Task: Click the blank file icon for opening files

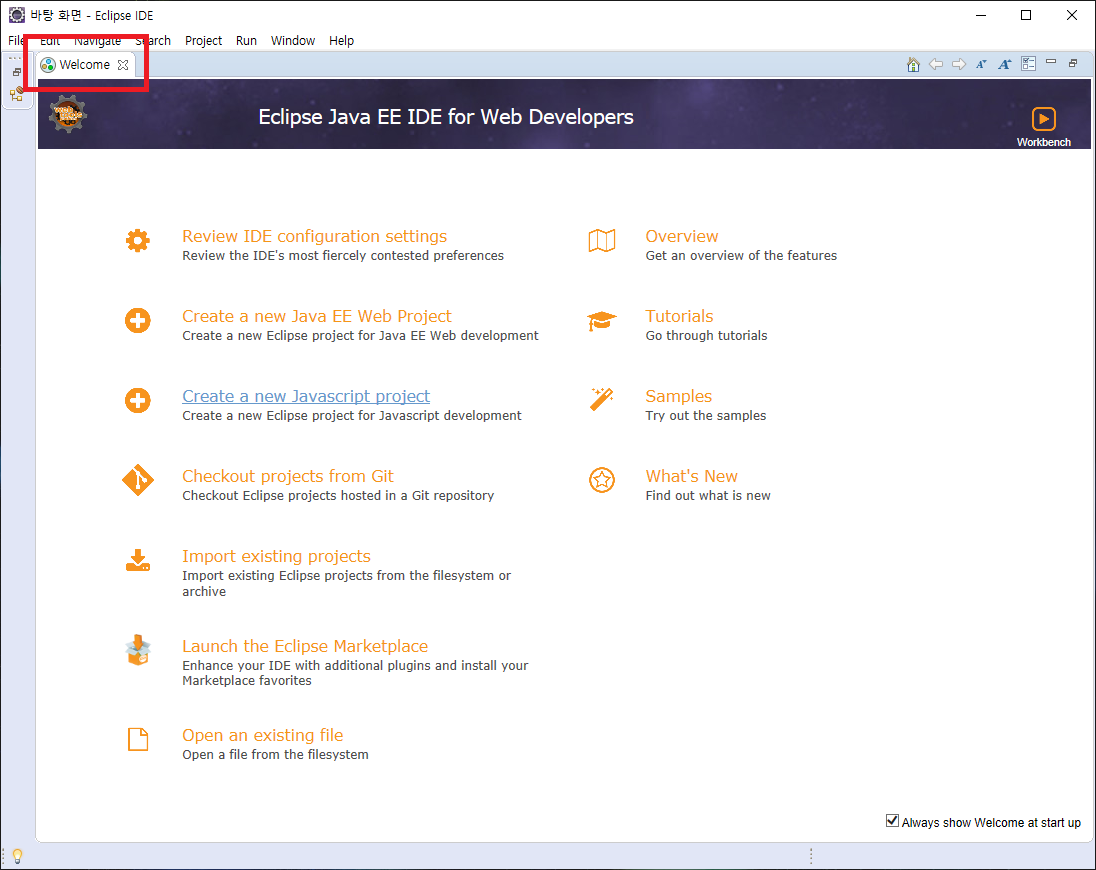Action: pos(138,739)
